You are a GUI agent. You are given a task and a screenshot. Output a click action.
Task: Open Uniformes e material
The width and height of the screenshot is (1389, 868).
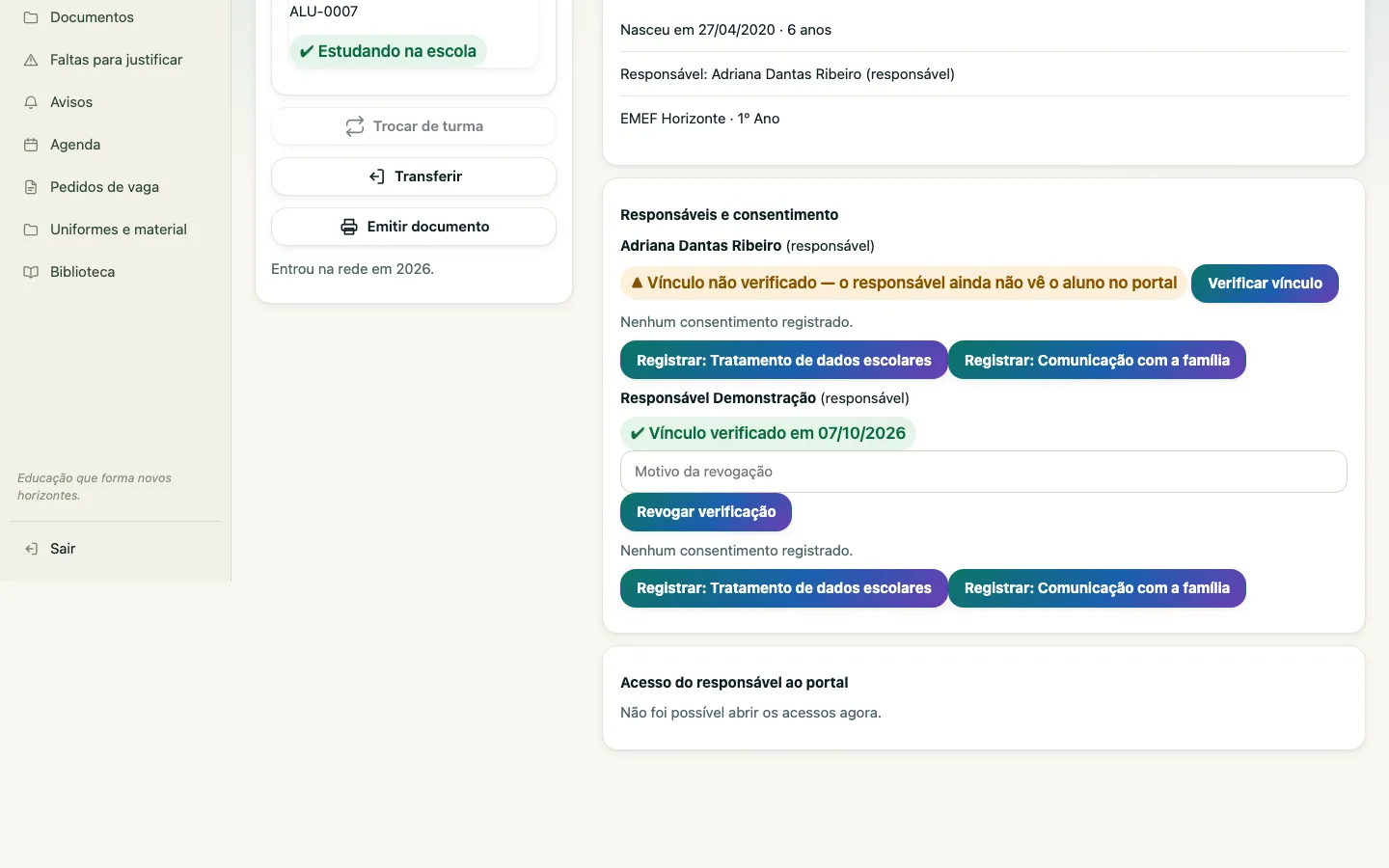pos(116,230)
